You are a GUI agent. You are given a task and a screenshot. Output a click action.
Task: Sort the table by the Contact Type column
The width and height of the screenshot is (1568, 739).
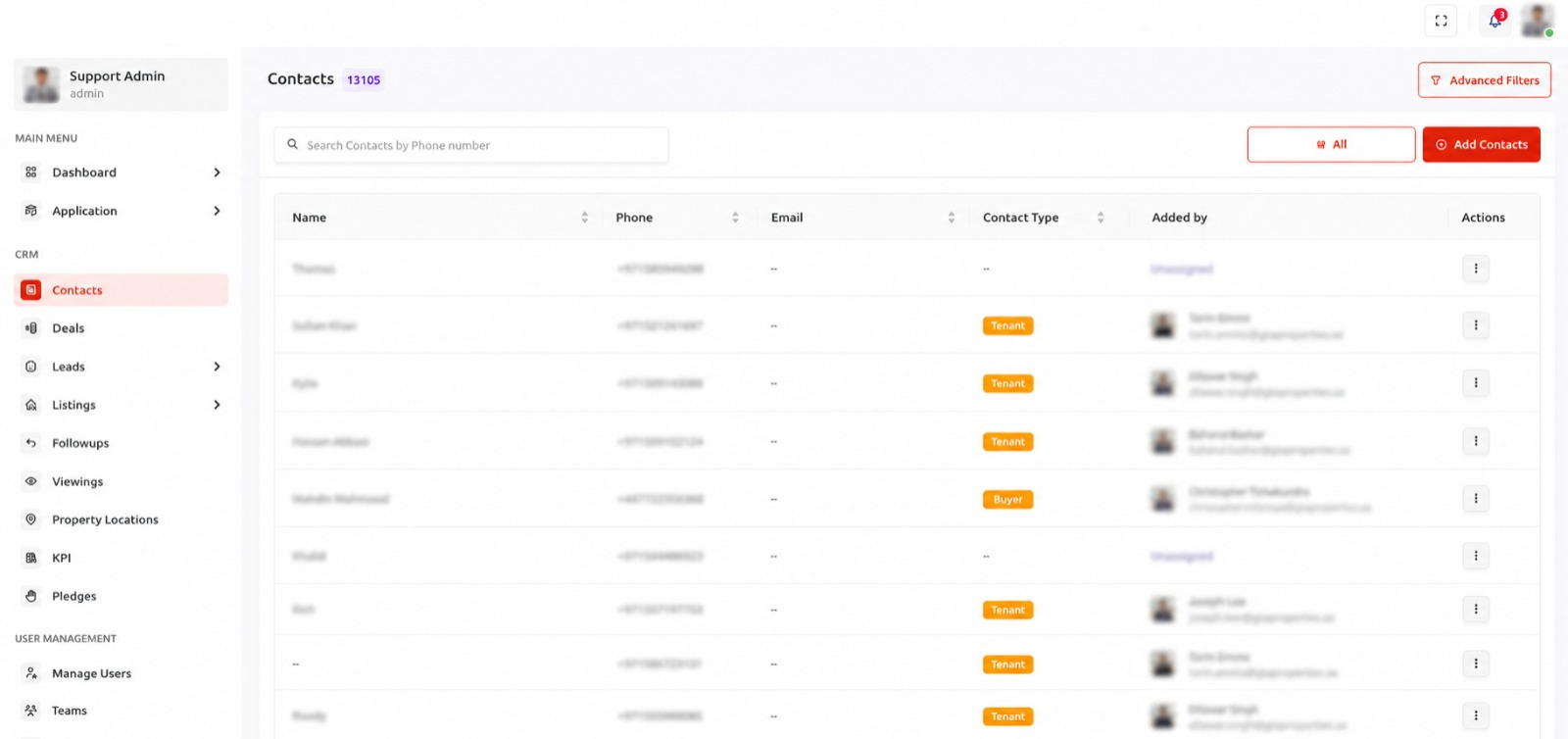point(1101,218)
